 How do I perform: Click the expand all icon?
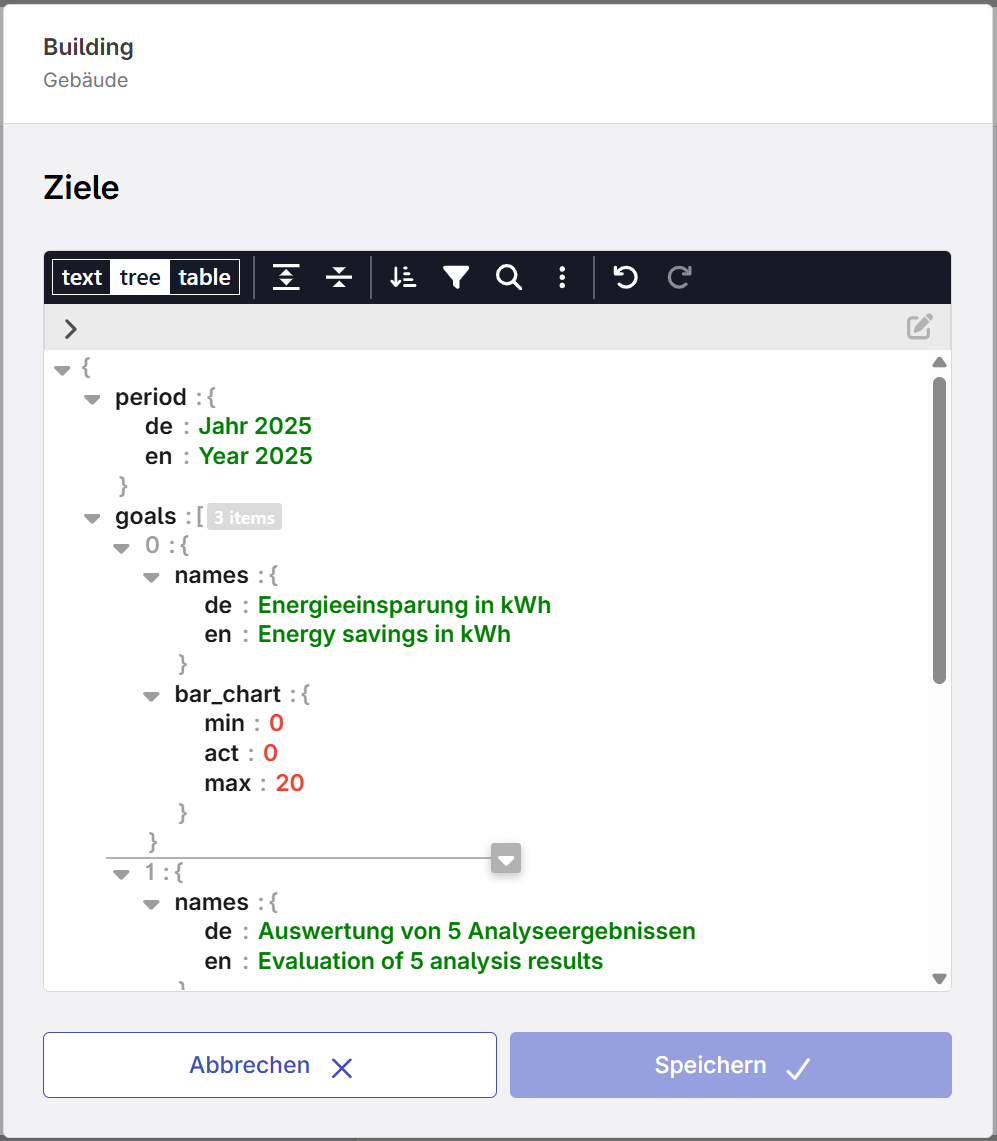pyautogui.click(x=287, y=277)
